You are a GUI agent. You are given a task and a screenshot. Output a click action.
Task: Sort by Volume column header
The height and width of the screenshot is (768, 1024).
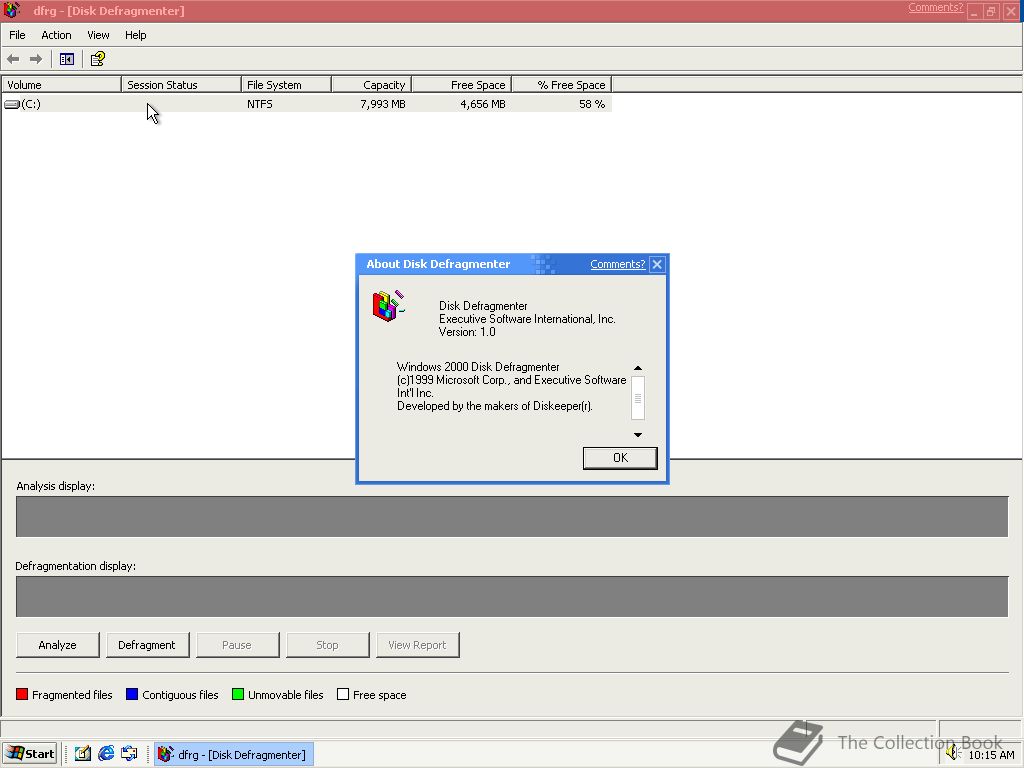[x=61, y=85]
